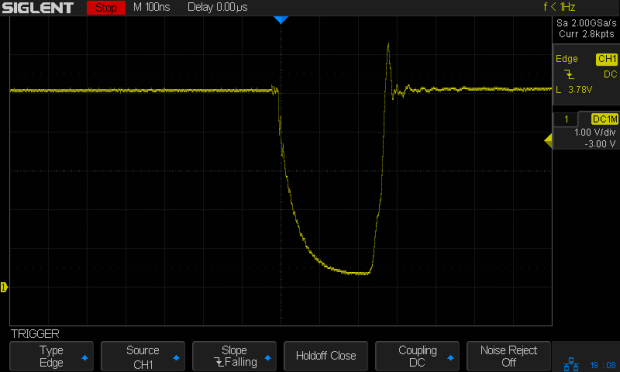The width and height of the screenshot is (620, 372).
Task: Select the Delay 0.00µs readout
Action: (217, 7)
